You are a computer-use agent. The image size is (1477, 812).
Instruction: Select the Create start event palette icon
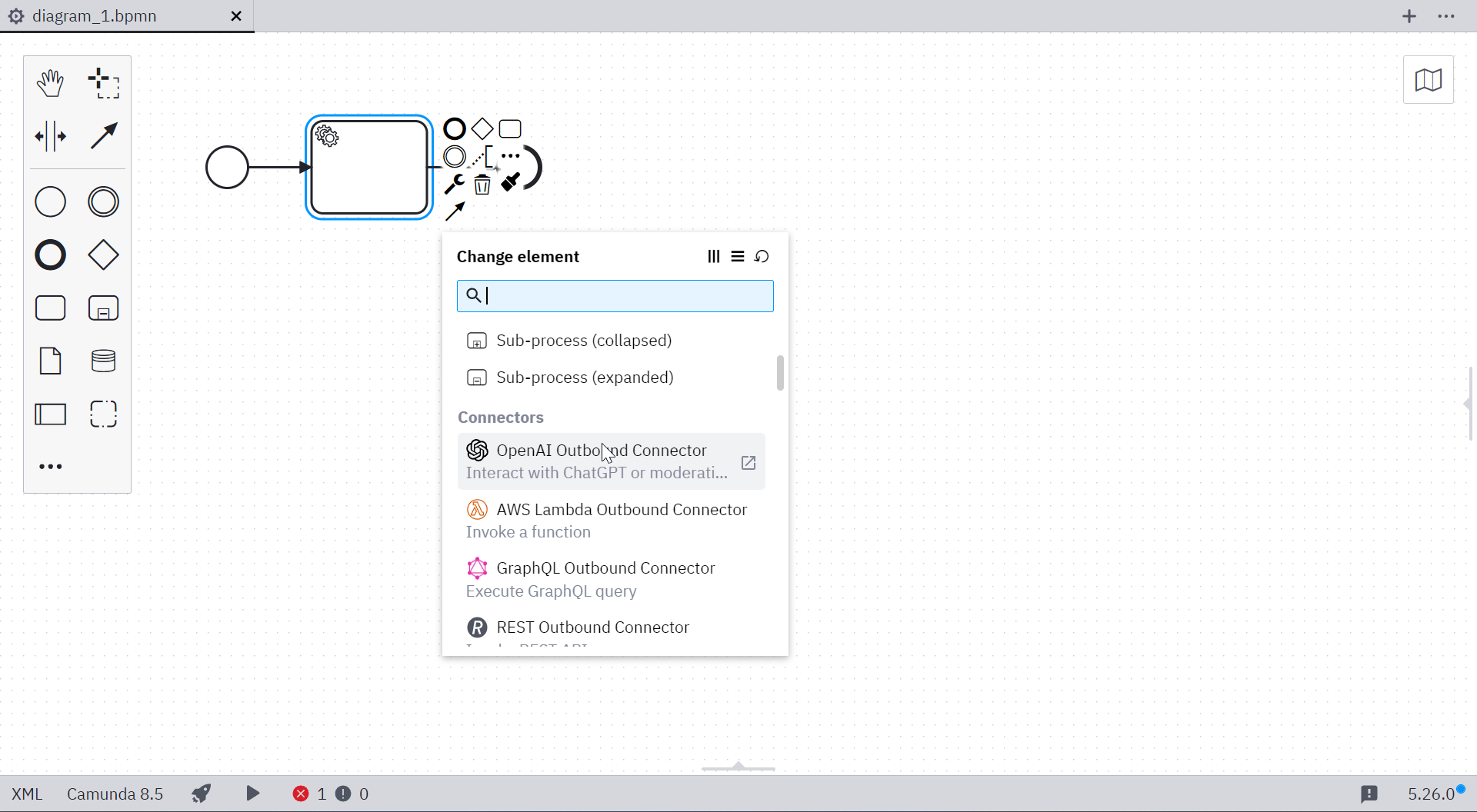pyautogui.click(x=49, y=201)
